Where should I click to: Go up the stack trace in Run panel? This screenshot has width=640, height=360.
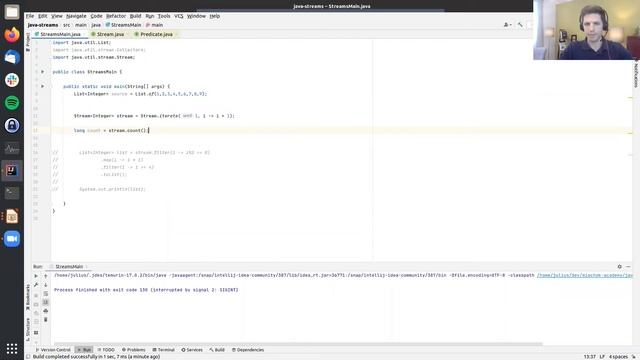tap(46, 276)
